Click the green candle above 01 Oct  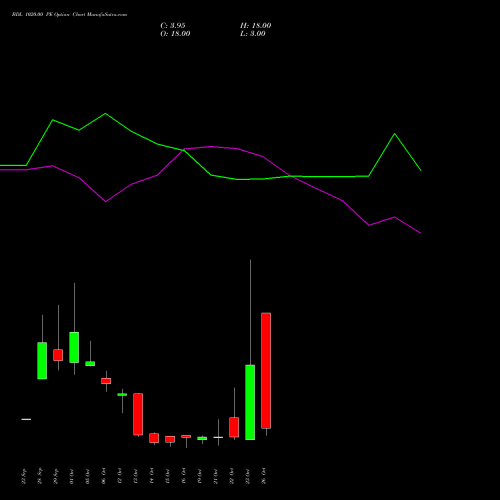(x=74, y=347)
